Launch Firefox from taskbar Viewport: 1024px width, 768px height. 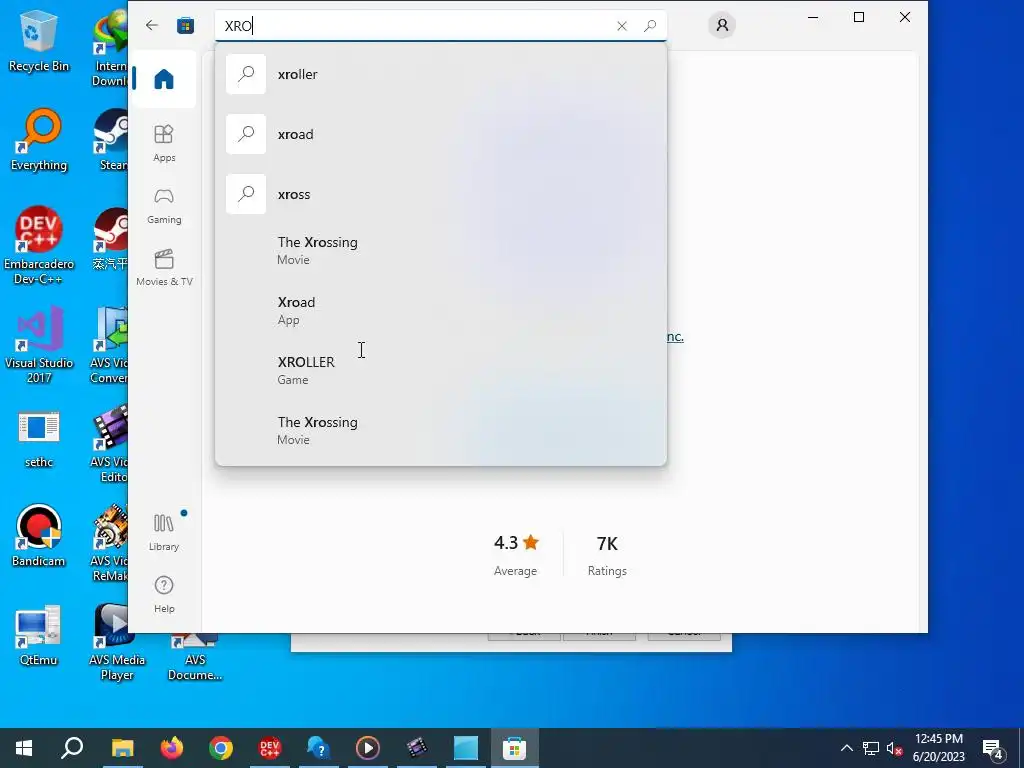[x=172, y=748]
